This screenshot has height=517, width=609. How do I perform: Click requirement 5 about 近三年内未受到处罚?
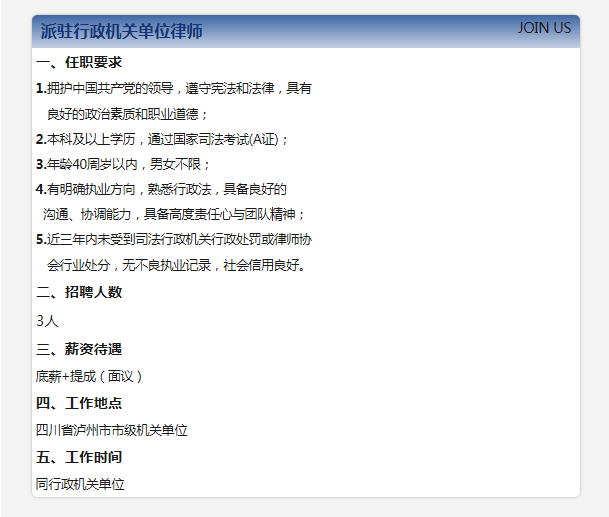[173, 240]
